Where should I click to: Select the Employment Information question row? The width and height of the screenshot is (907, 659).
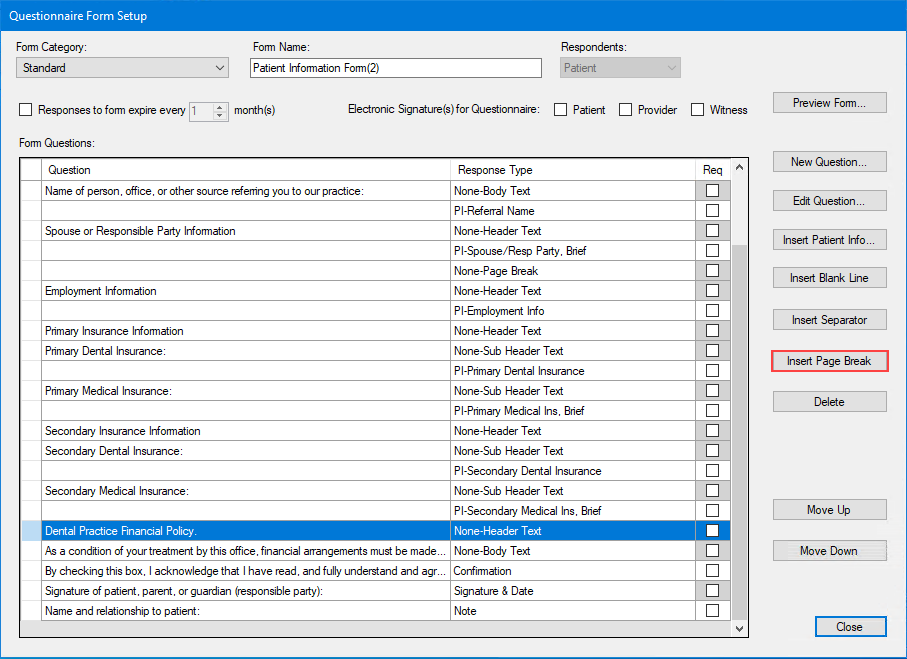pyautogui.click(x=245, y=291)
